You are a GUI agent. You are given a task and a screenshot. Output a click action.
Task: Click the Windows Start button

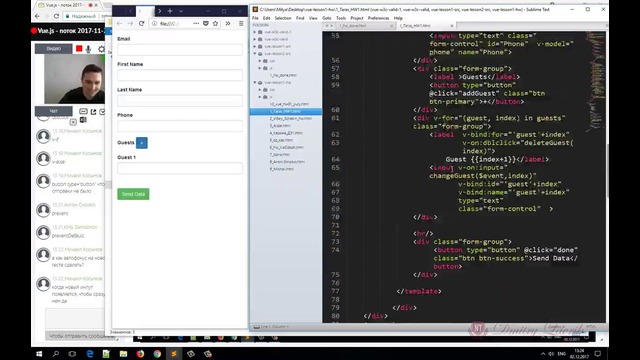coord(39,354)
